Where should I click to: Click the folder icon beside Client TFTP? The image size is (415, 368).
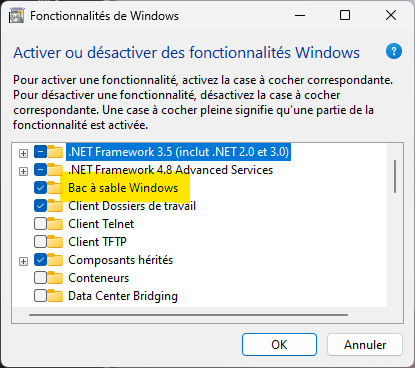coord(55,242)
